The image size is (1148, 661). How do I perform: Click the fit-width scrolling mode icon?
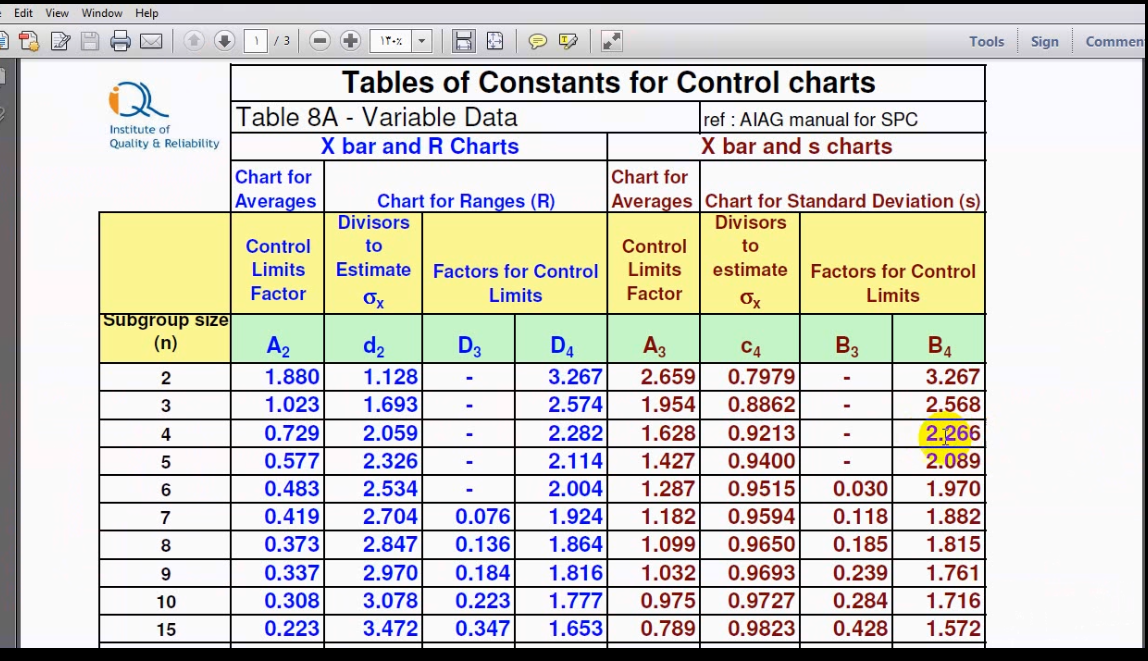[x=463, y=41]
